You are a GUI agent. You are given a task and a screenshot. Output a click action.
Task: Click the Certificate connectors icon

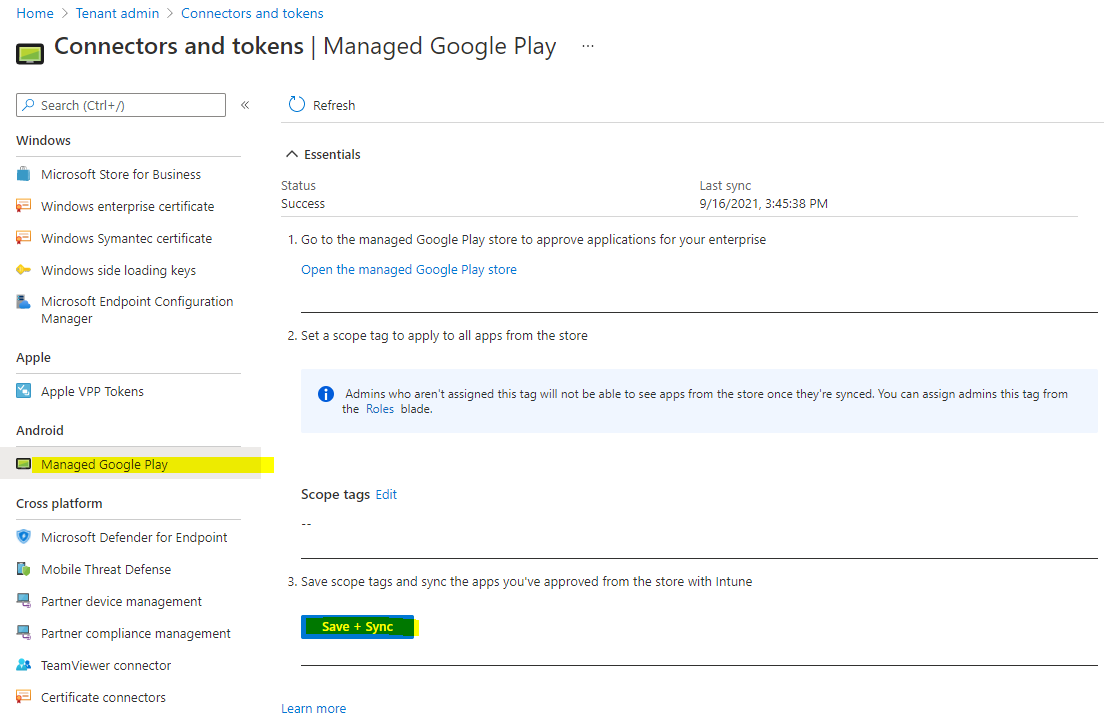coord(23,696)
